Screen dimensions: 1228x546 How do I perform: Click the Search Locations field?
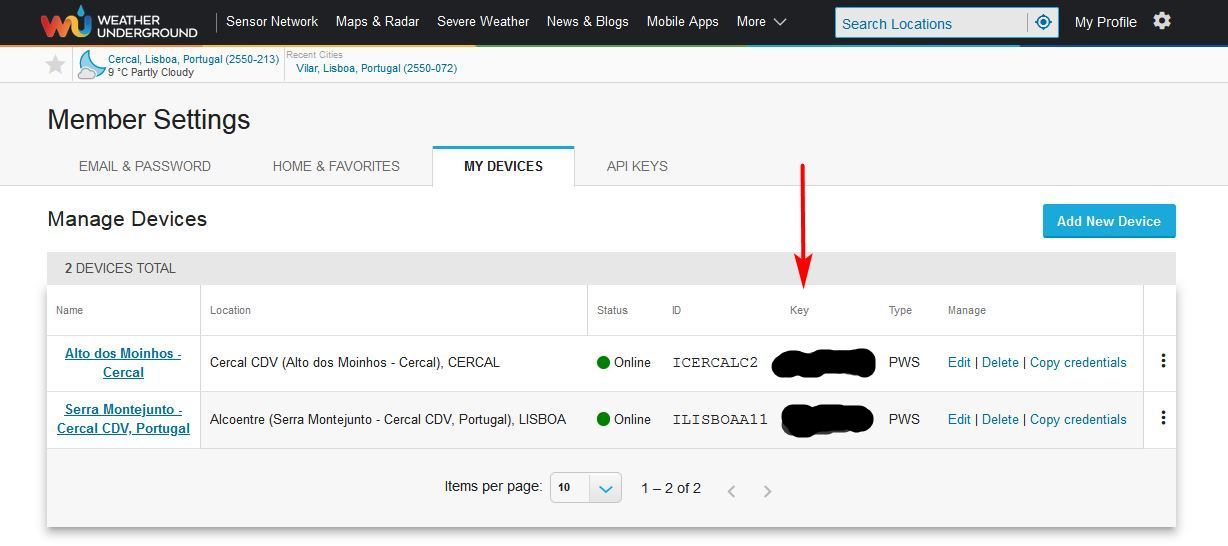click(x=930, y=23)
